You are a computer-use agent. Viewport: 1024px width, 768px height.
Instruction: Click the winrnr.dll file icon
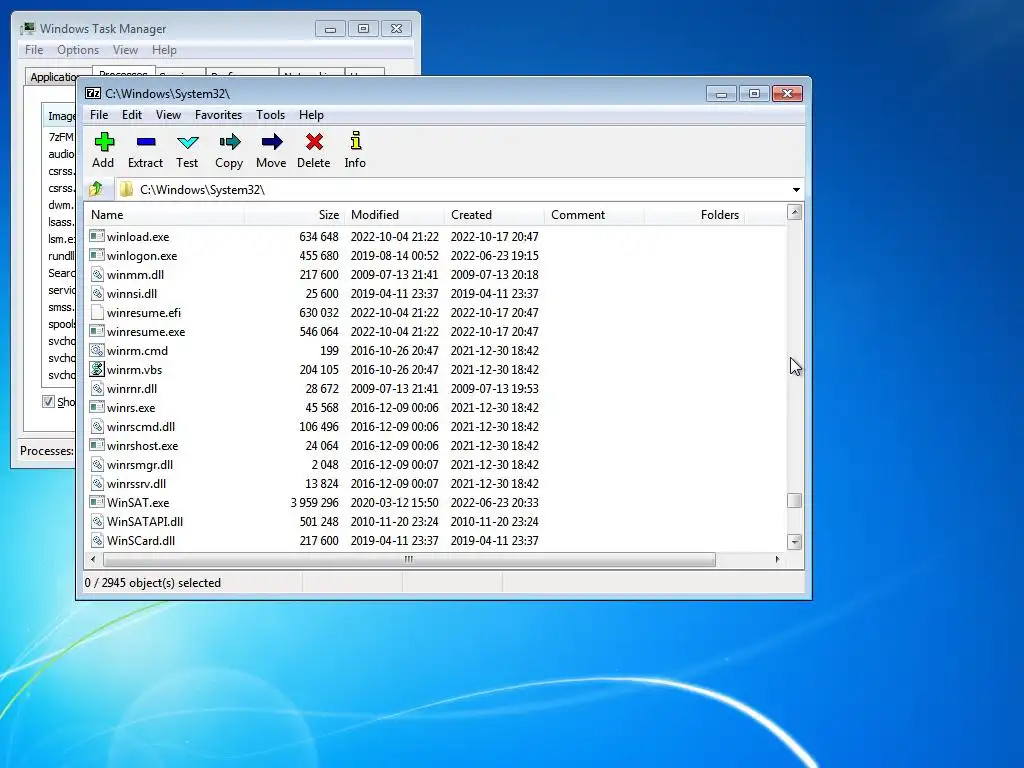[97, 388]
